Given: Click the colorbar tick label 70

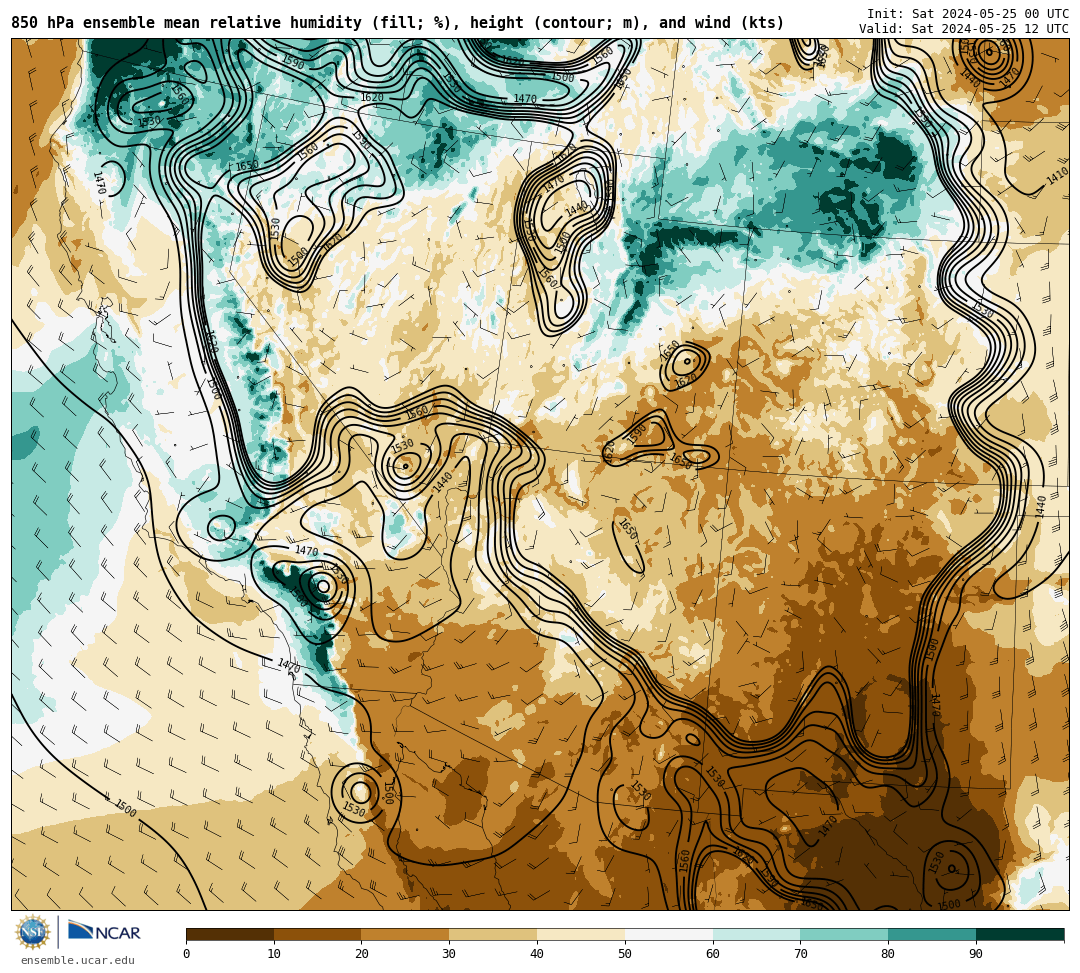Looking at the screenshot, I should pos(800,954).
